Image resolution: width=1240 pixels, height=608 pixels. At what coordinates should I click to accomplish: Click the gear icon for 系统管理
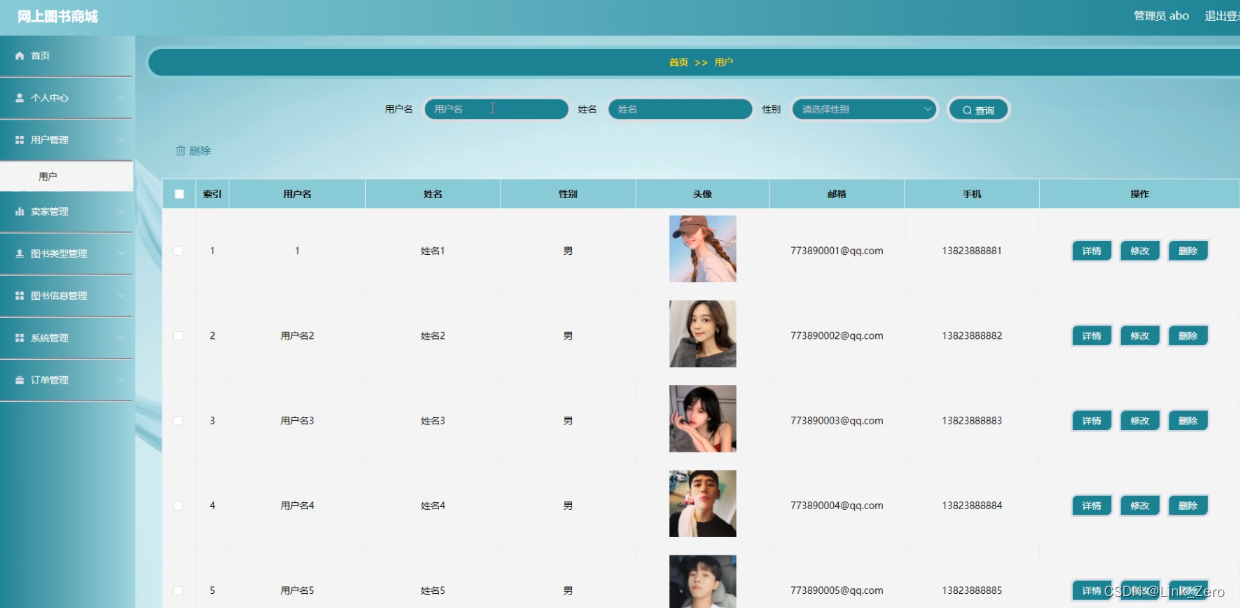click(x=18, y=338)
